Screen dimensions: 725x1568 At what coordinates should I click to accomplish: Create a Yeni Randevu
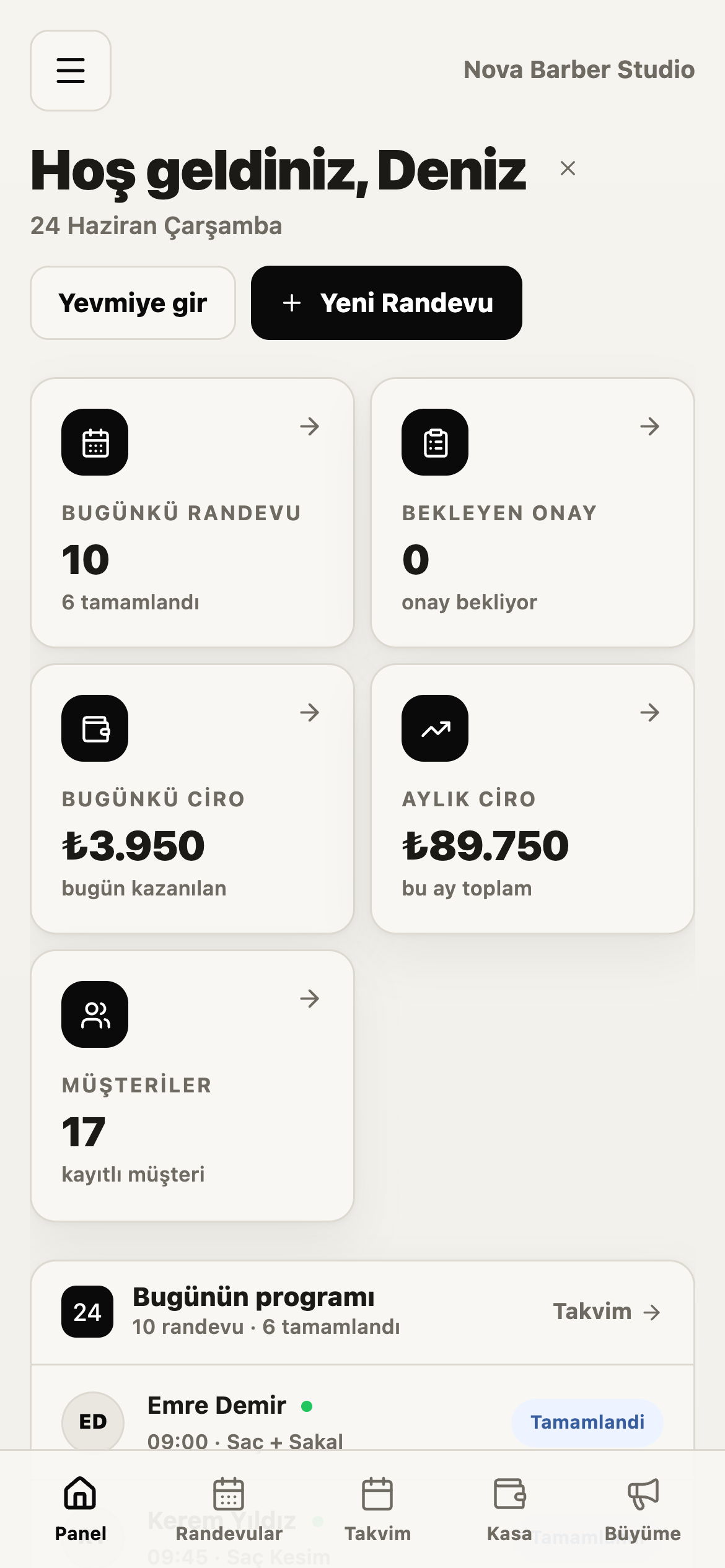click(387, 303)
